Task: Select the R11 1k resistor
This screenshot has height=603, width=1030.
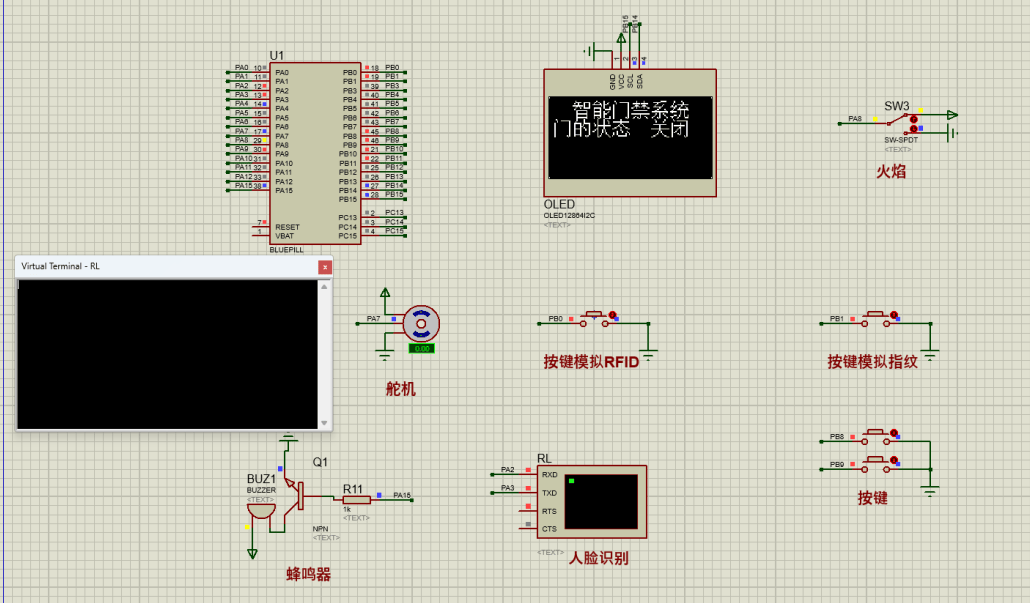Action: tap(357, 499)
